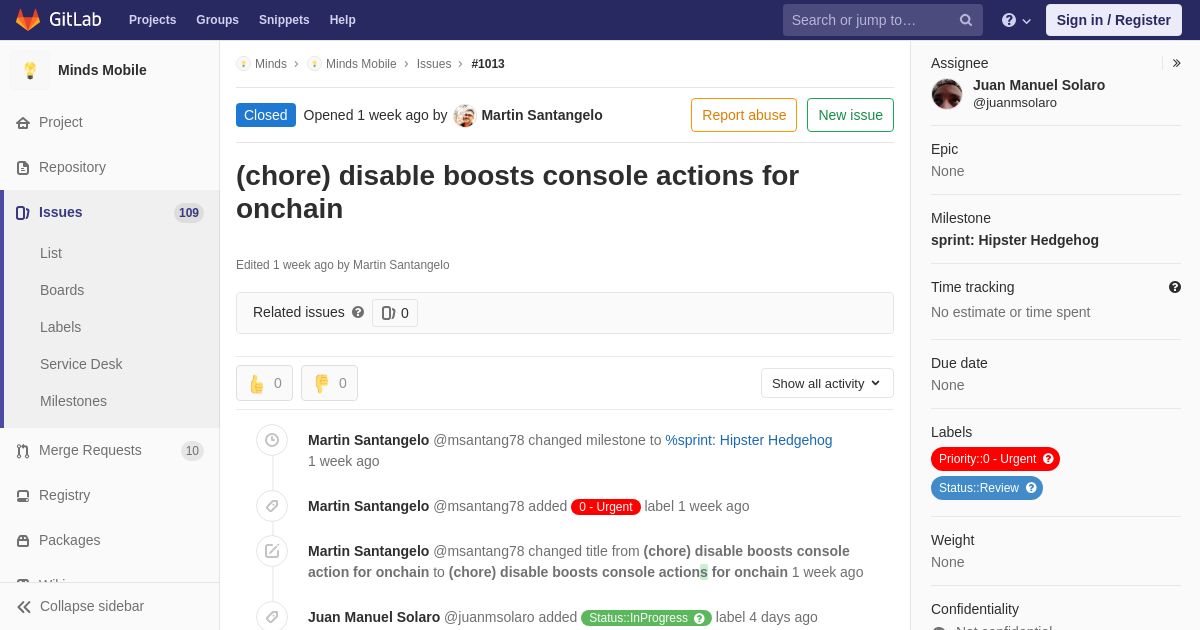Click the search magnifier icon
Screen dimensions: 1200x630
coord(966,20)
